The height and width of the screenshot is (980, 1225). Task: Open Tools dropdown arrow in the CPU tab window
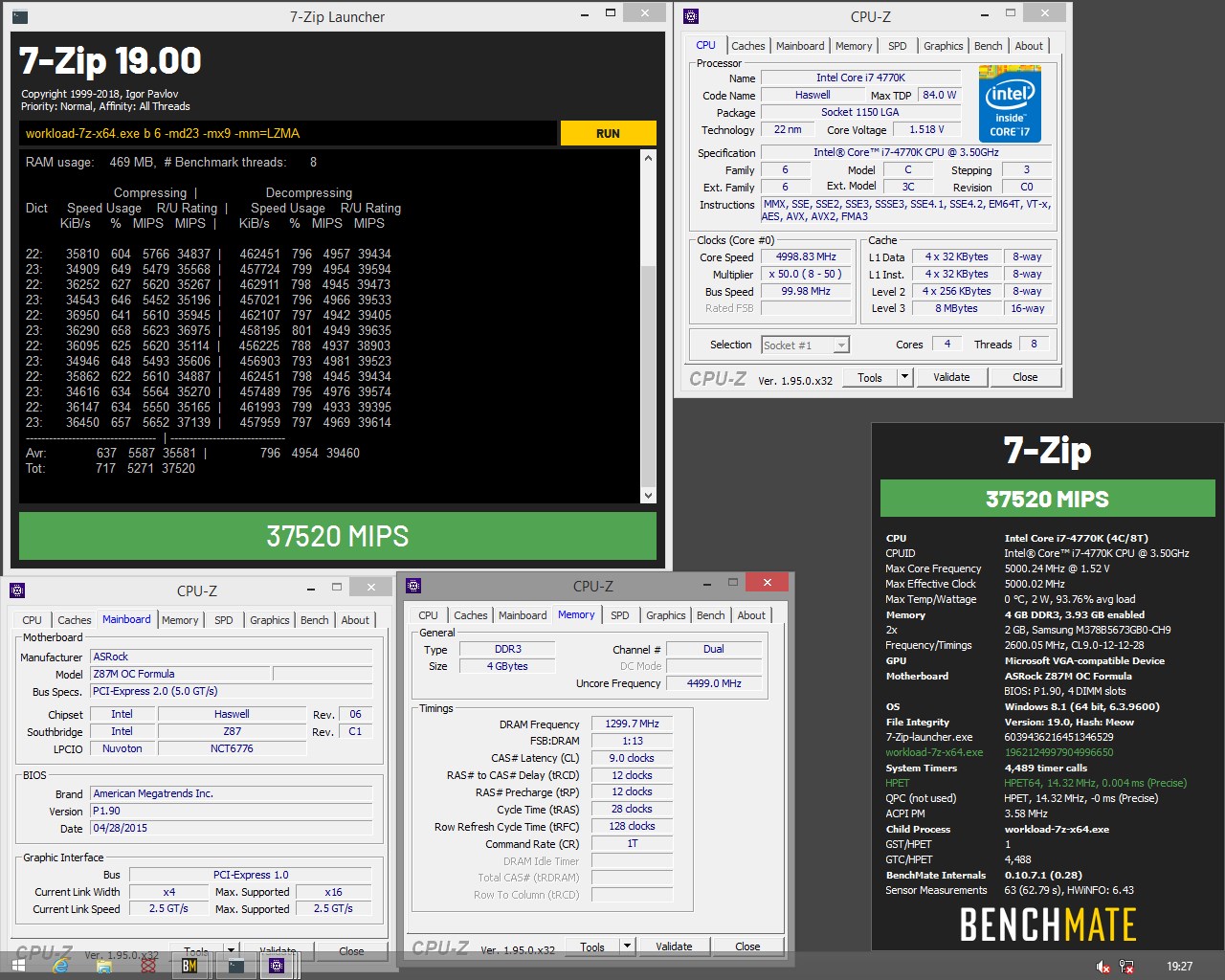point(904,377)
